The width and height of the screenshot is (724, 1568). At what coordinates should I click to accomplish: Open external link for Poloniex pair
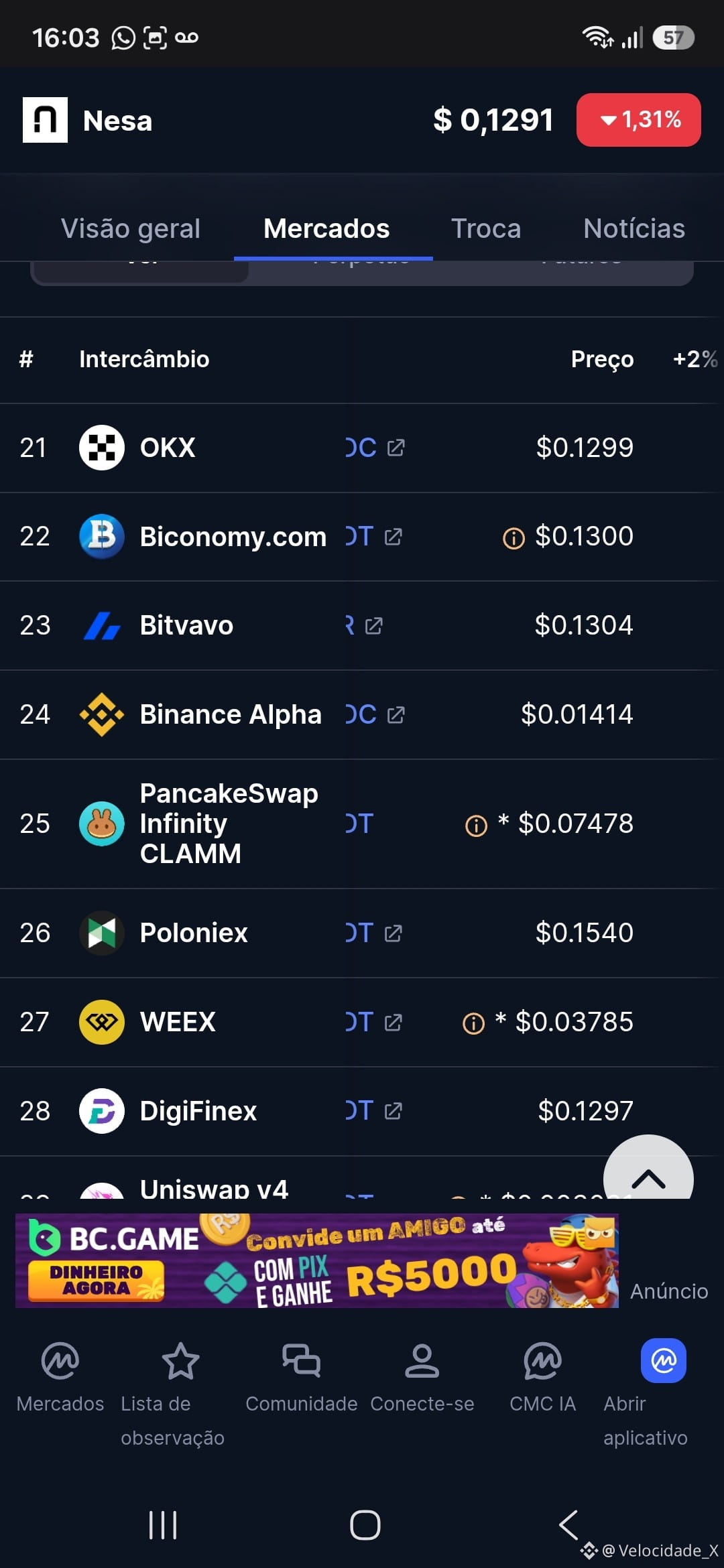click(x=394, y=933)
